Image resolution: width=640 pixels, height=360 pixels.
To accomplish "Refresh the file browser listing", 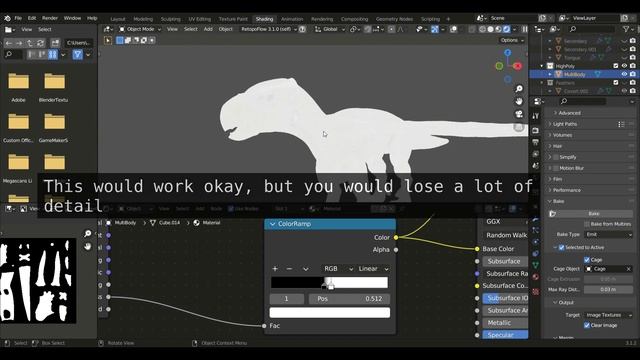I will tap(40, 43).
